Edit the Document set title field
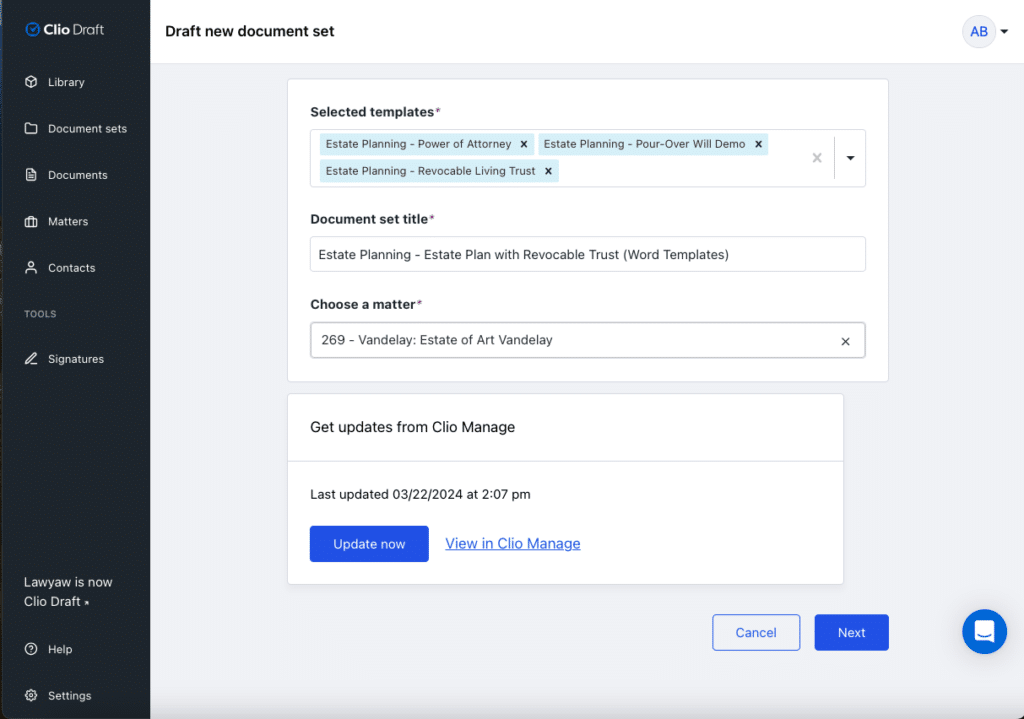This screenshot has width=1024, height=719. coord(587,254)
